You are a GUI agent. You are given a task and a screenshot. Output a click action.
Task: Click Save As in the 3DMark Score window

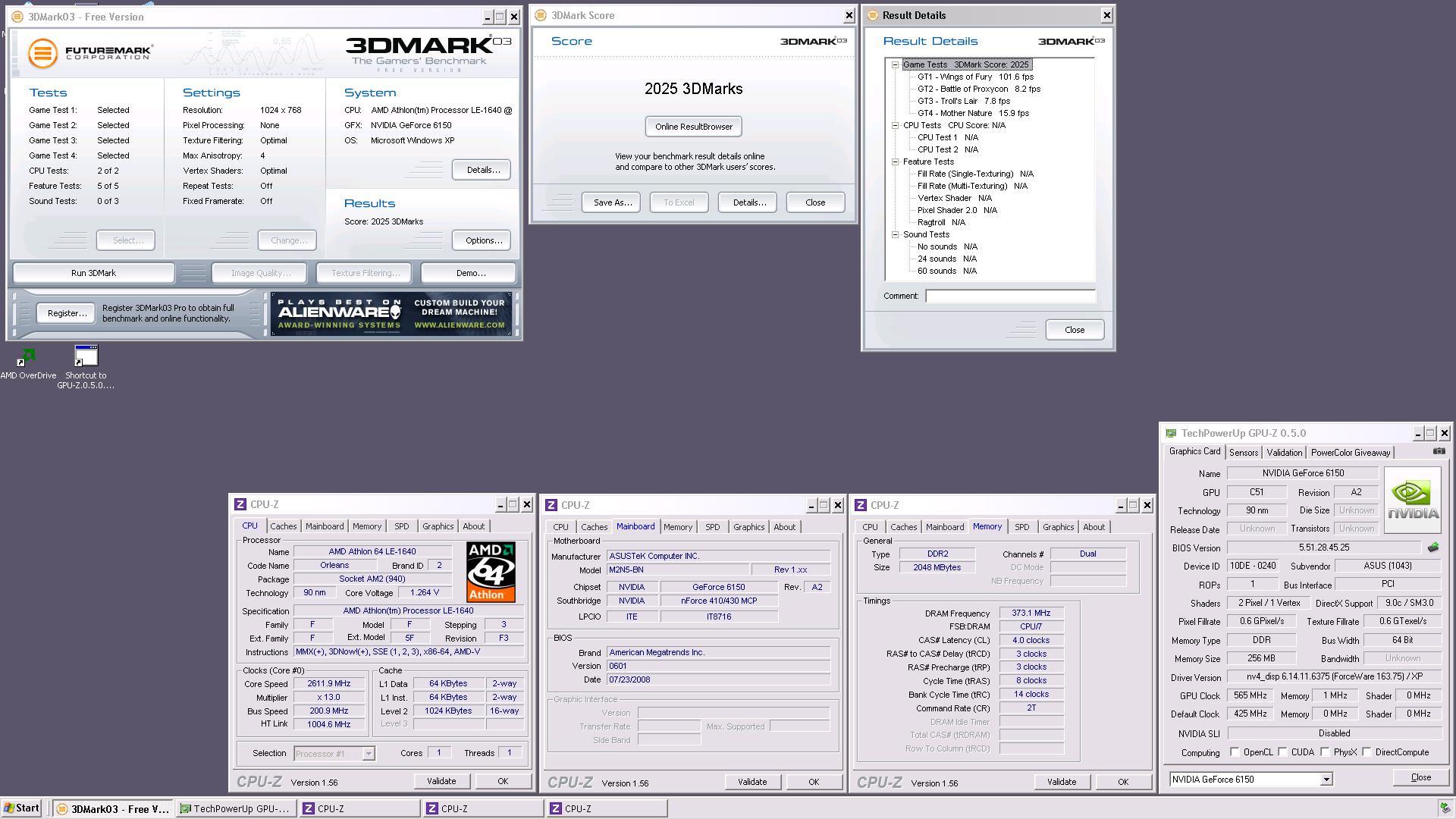(x=612, y=202)
